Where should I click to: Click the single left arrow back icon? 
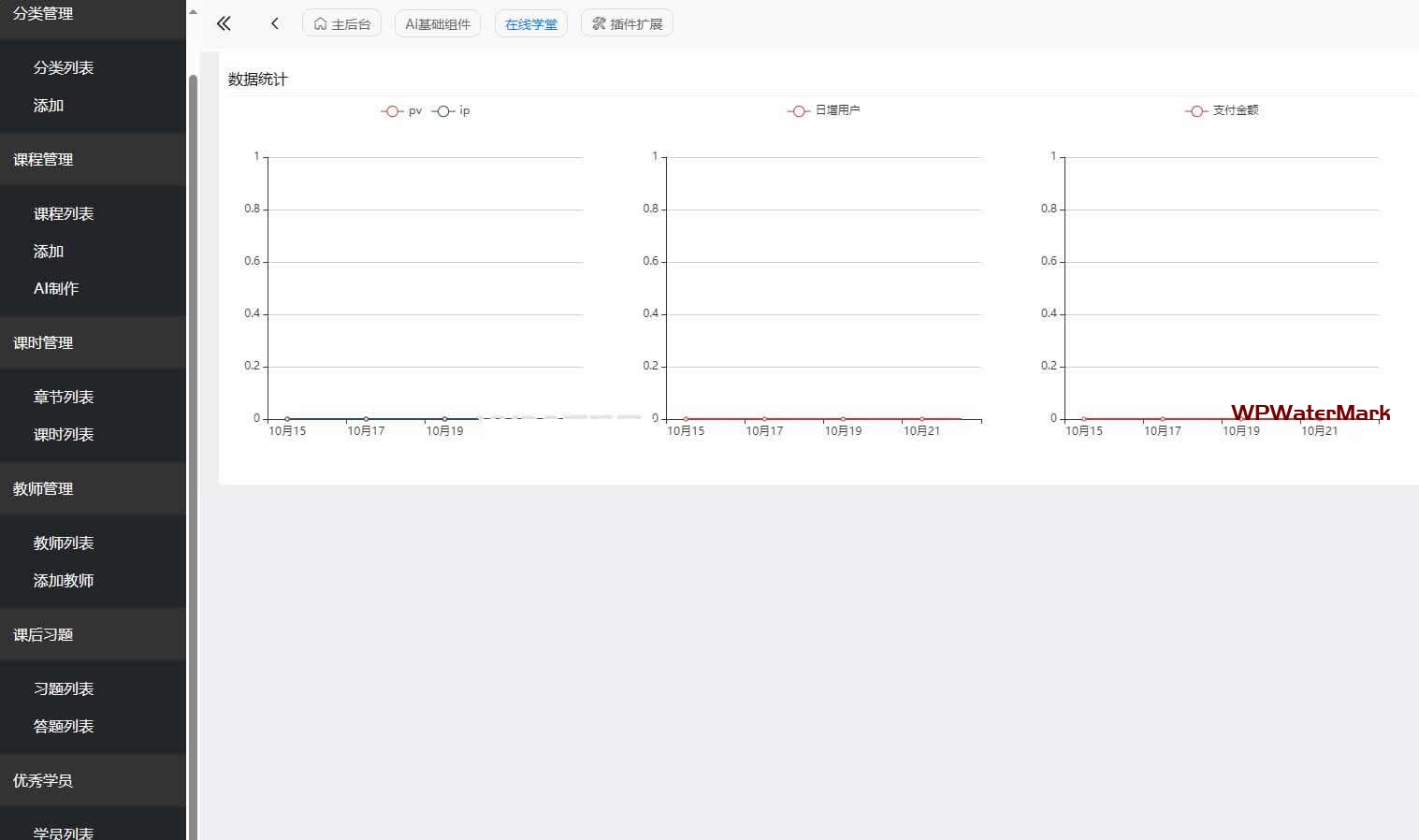(274, 23)
